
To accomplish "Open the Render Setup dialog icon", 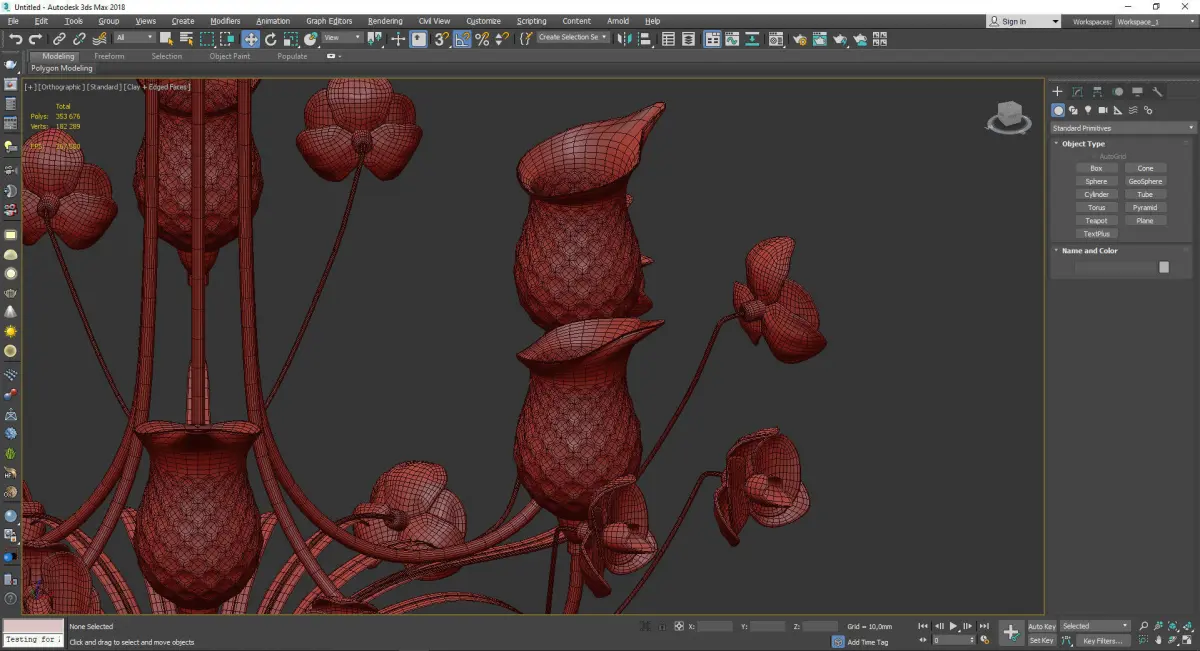I will coord(800,39).
